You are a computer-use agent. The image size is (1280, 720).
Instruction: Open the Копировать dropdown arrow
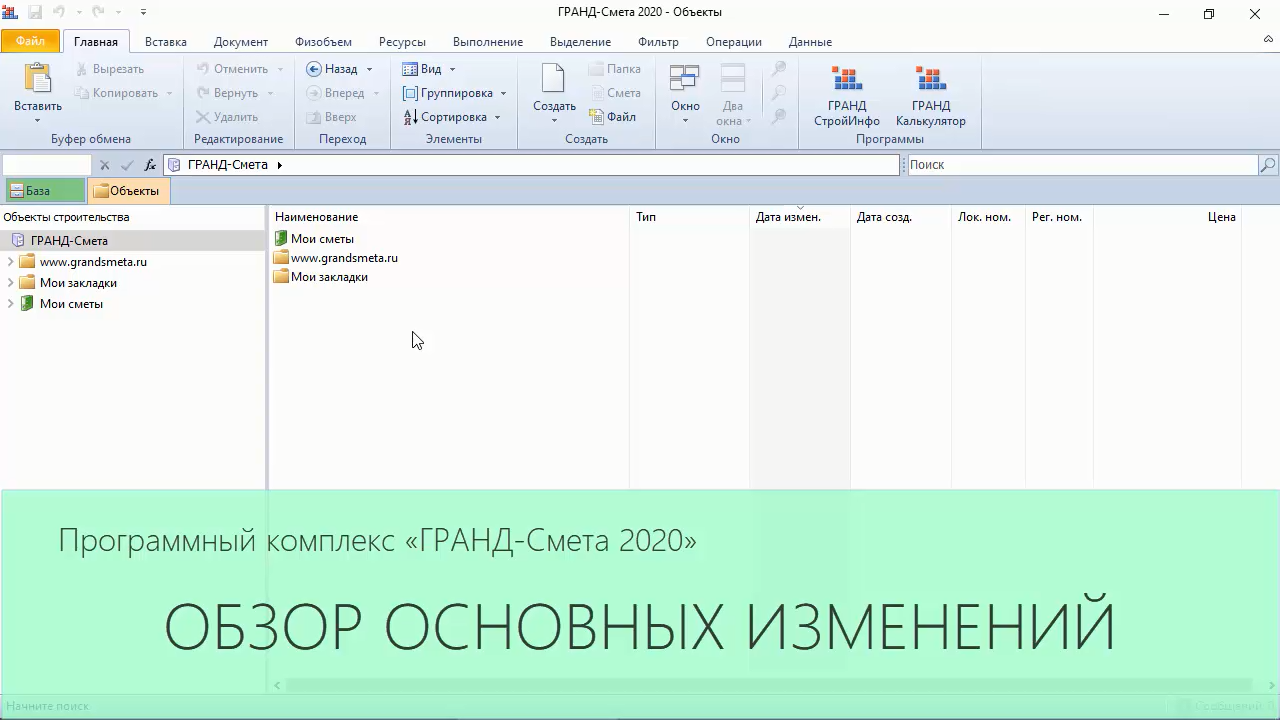170,93
